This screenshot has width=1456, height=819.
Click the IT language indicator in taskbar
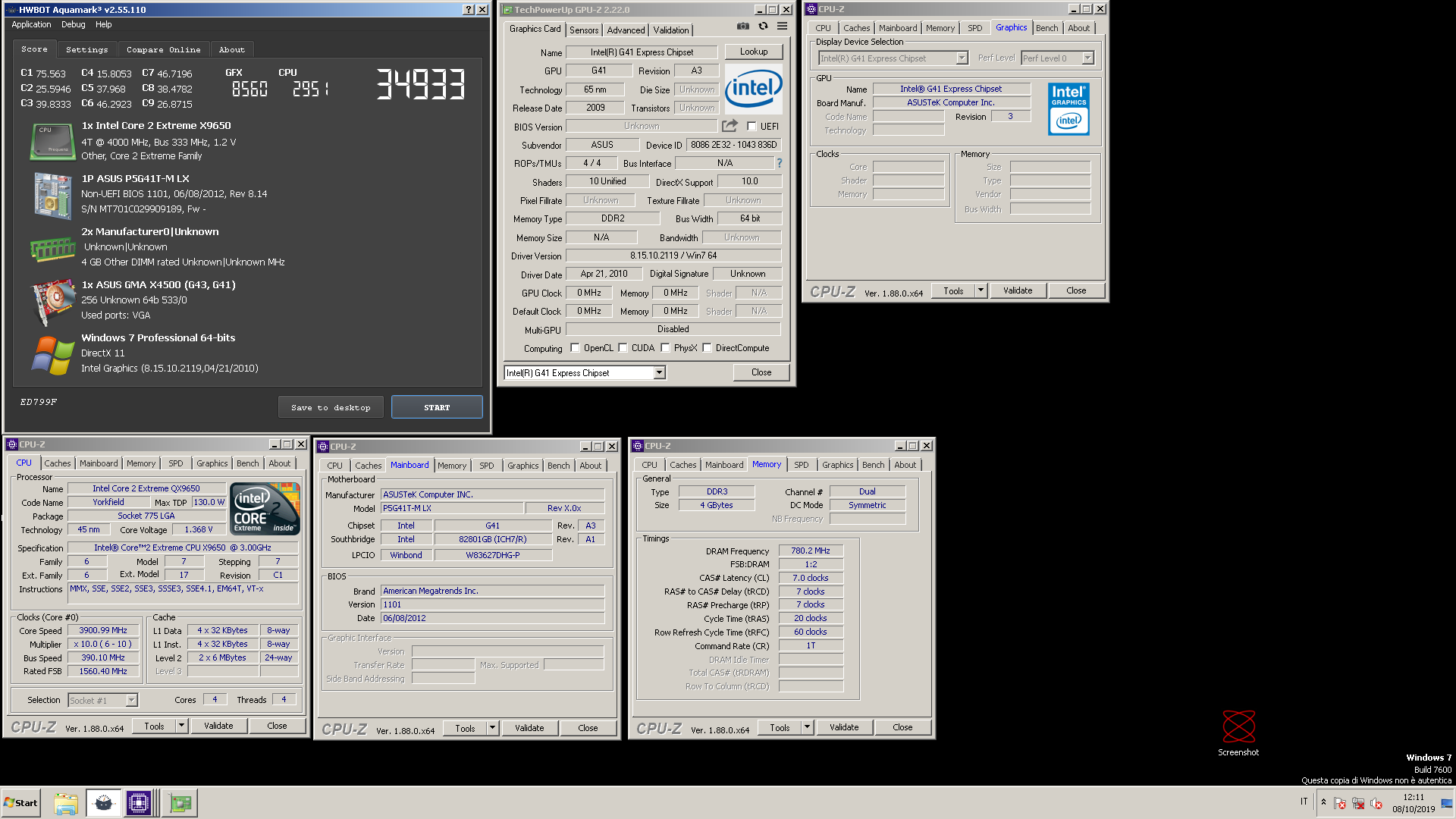coord(1304,802)
